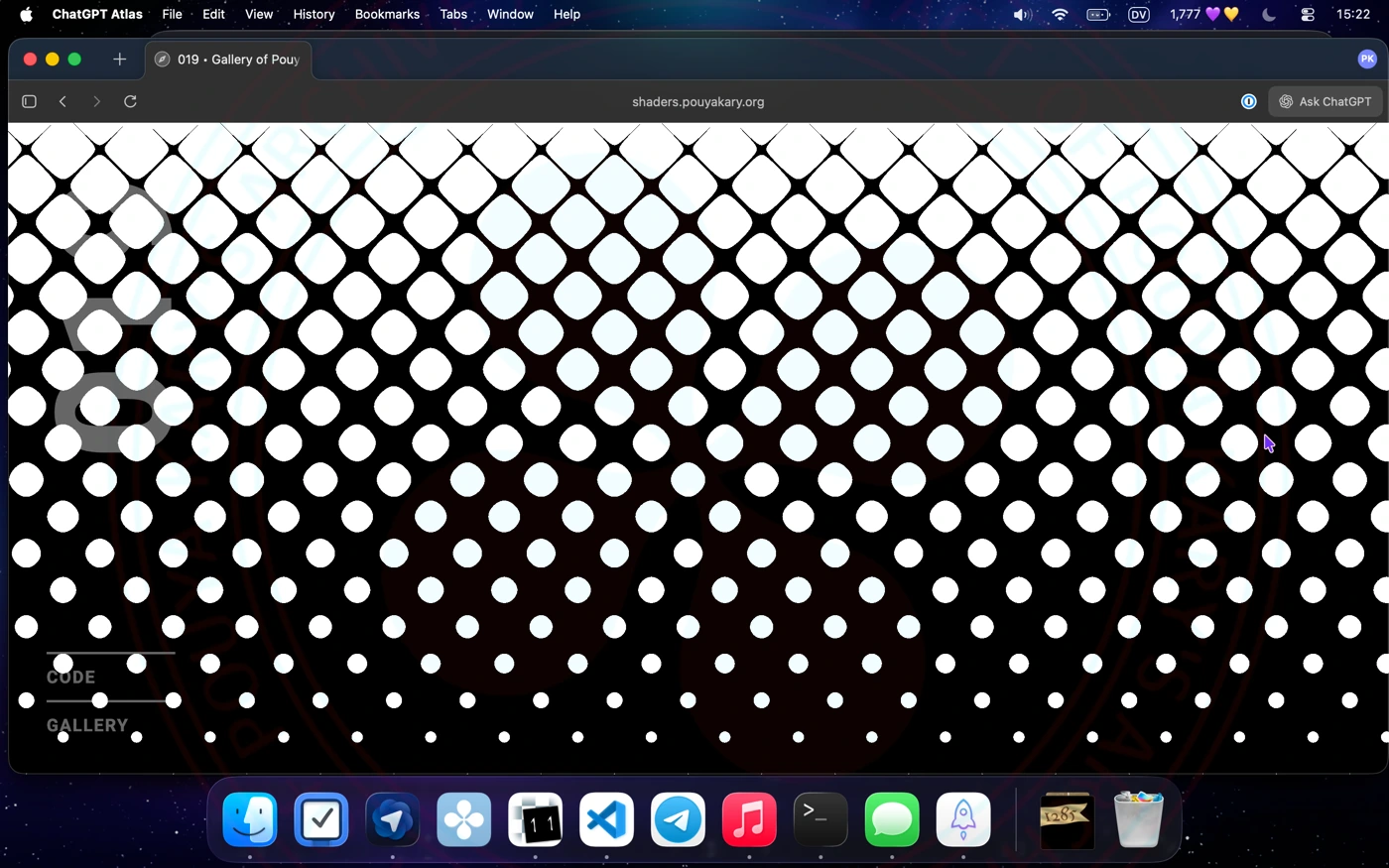The image size is (1389, 868).
Task: Open the sound volume menu
Action: (x=1022, y=15)
